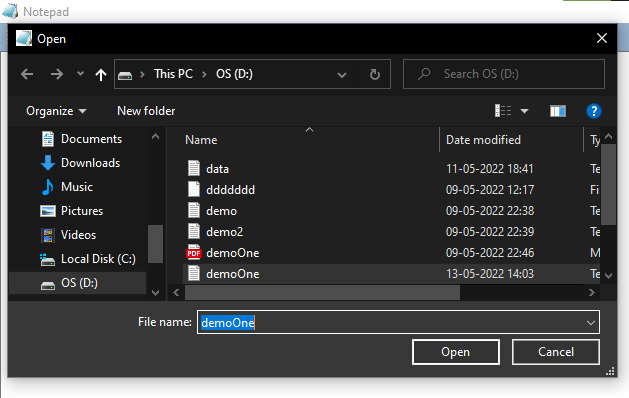Viewport: 629px width, 398px height.
Task: Refresh the OS (D:) folder view
Action: [374, 74]
